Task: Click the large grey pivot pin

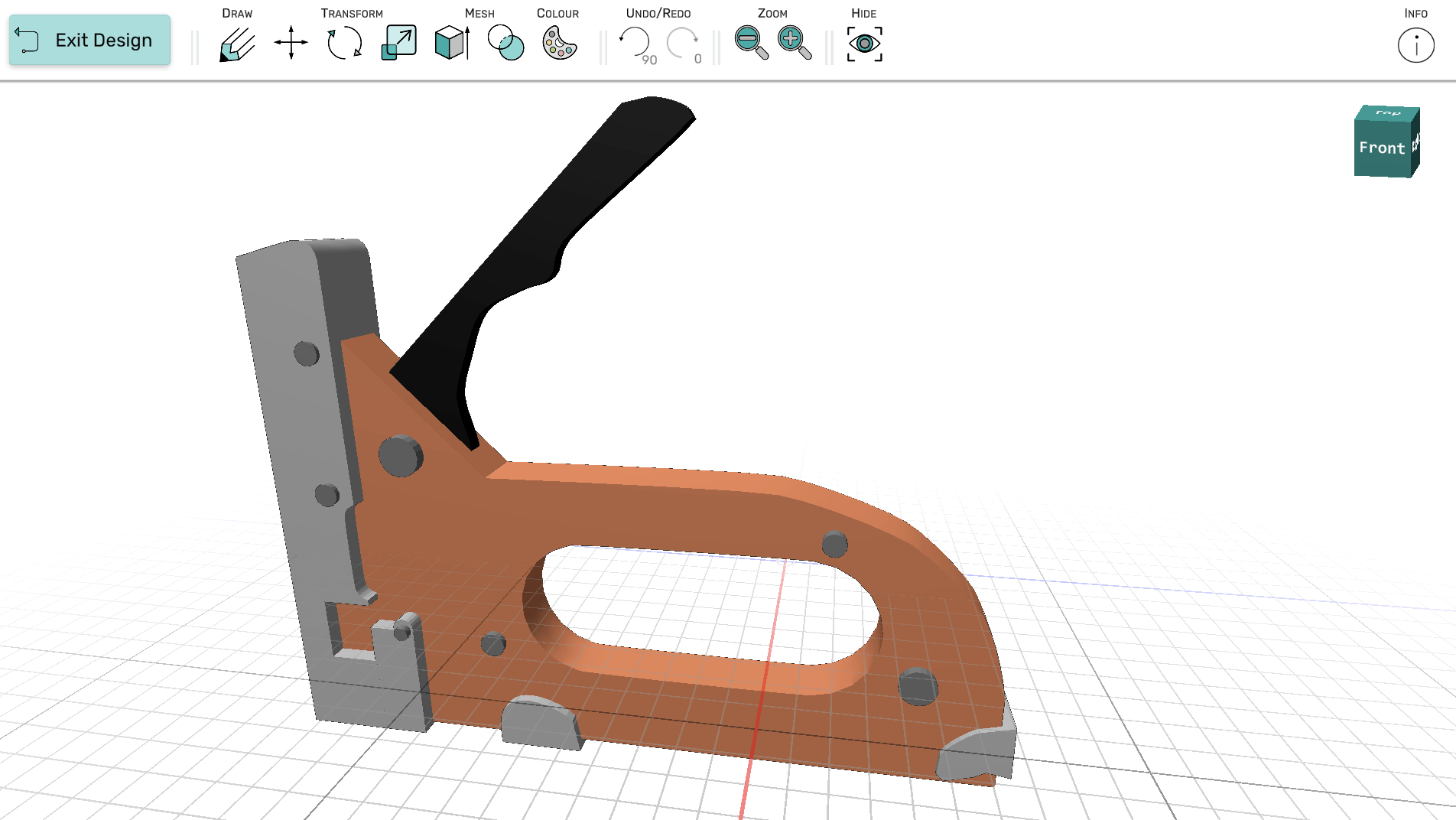Action: coord(399,456)
